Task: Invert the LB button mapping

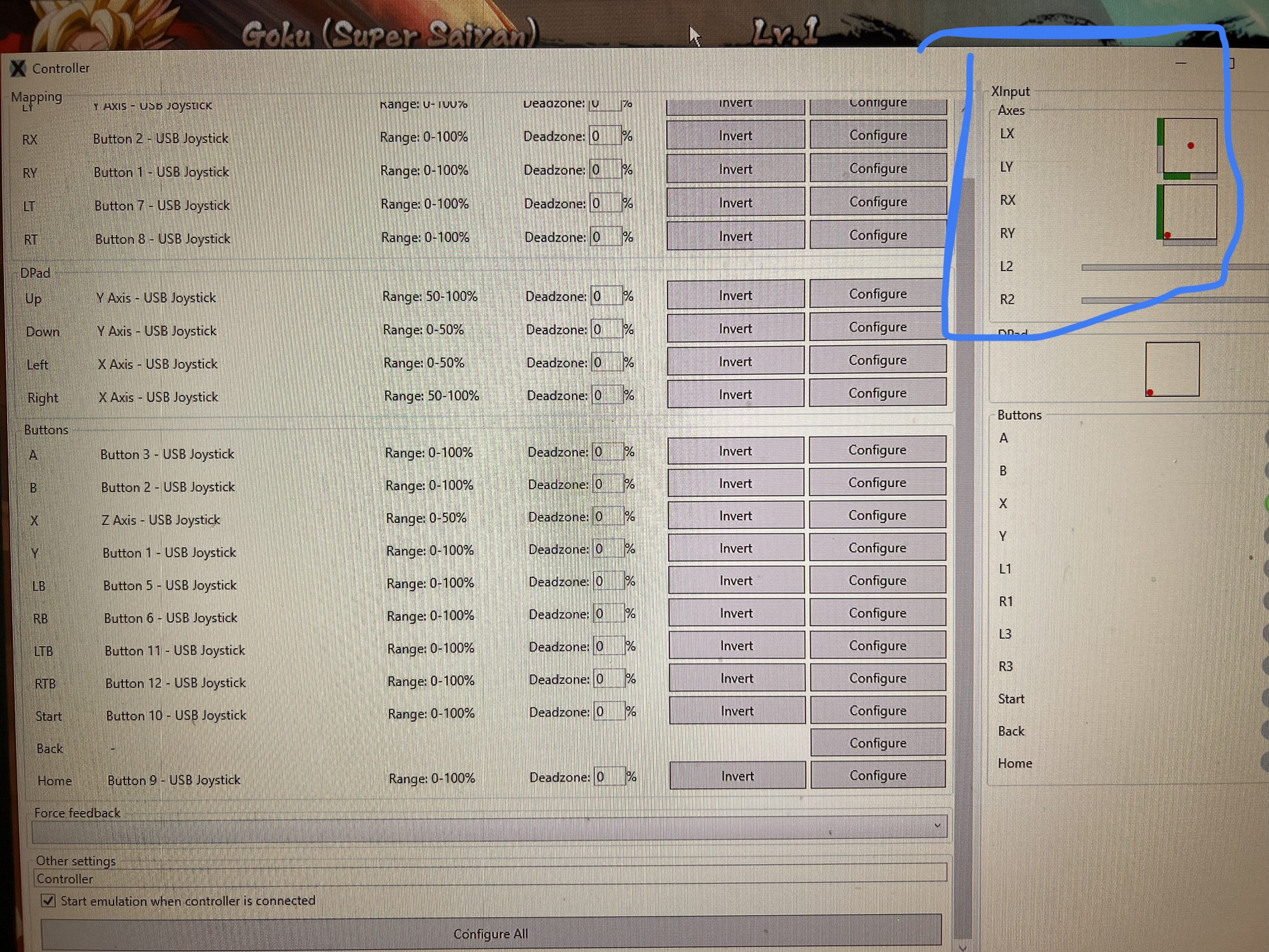Action: [x=736, y=580]
